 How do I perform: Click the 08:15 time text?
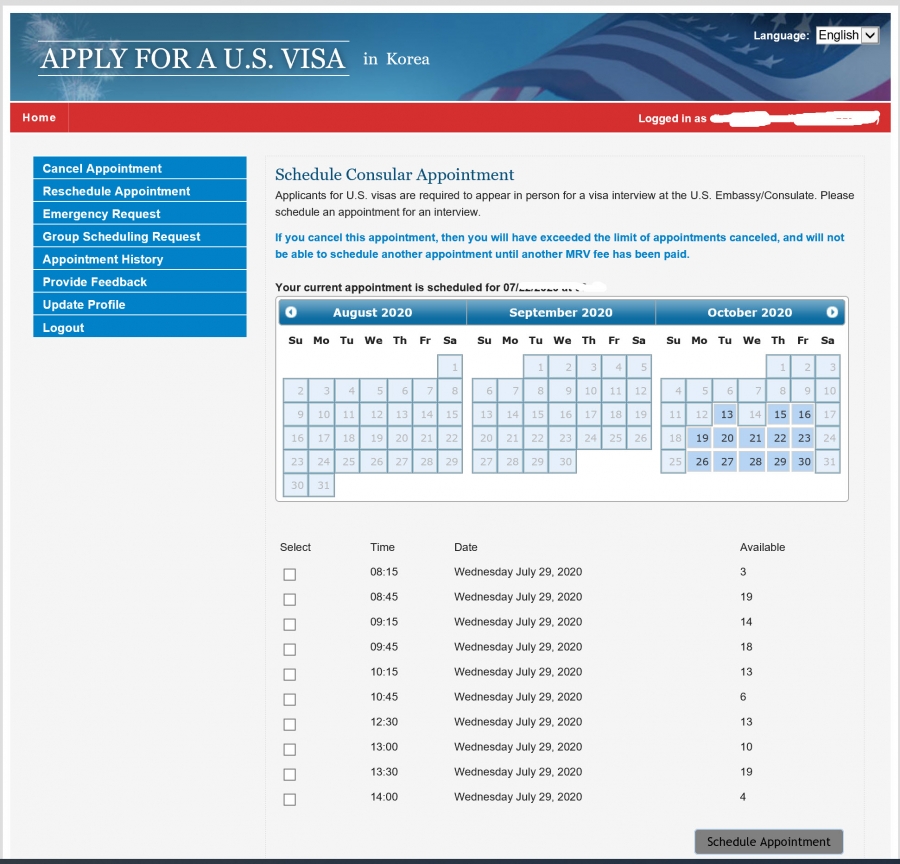(x=384, y=572)
